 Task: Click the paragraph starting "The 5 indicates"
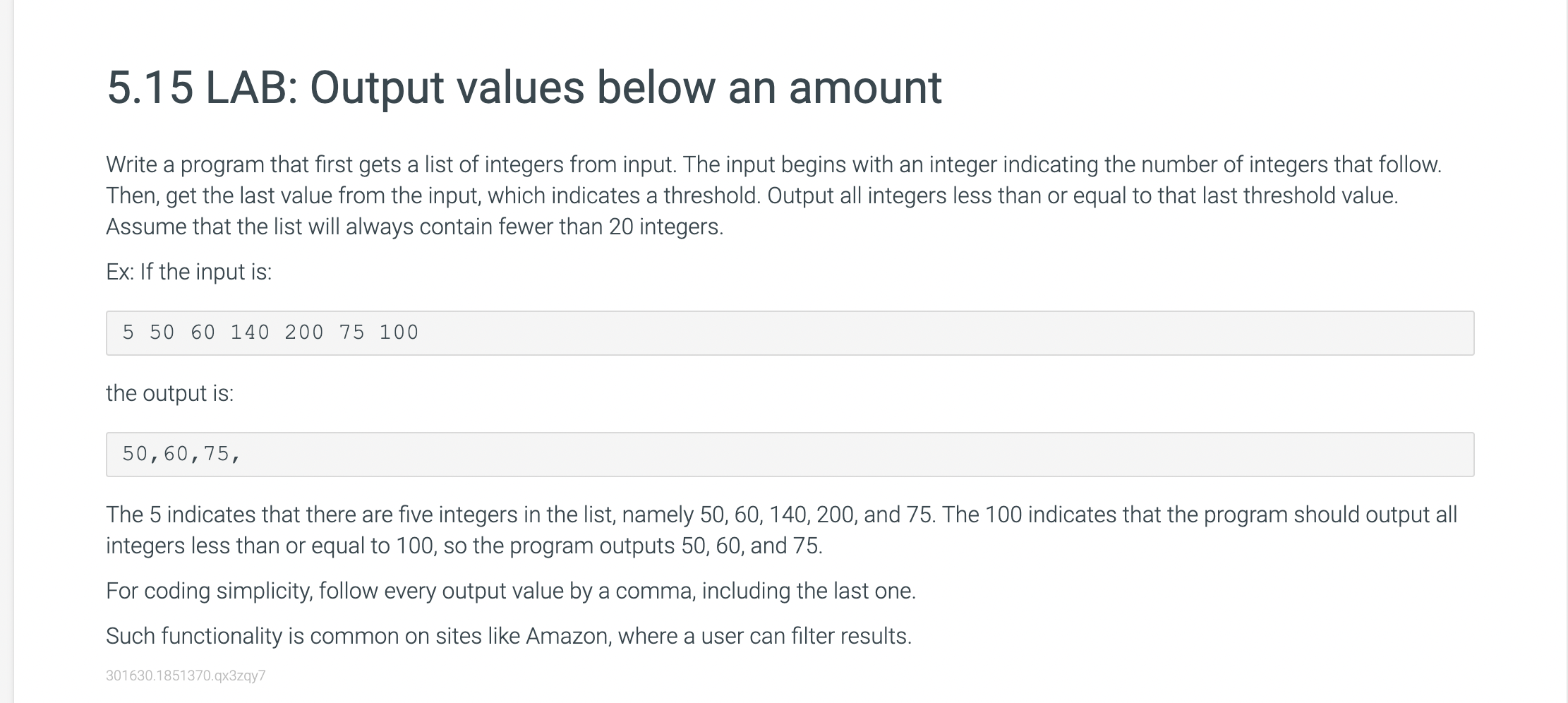coord(781,530)
